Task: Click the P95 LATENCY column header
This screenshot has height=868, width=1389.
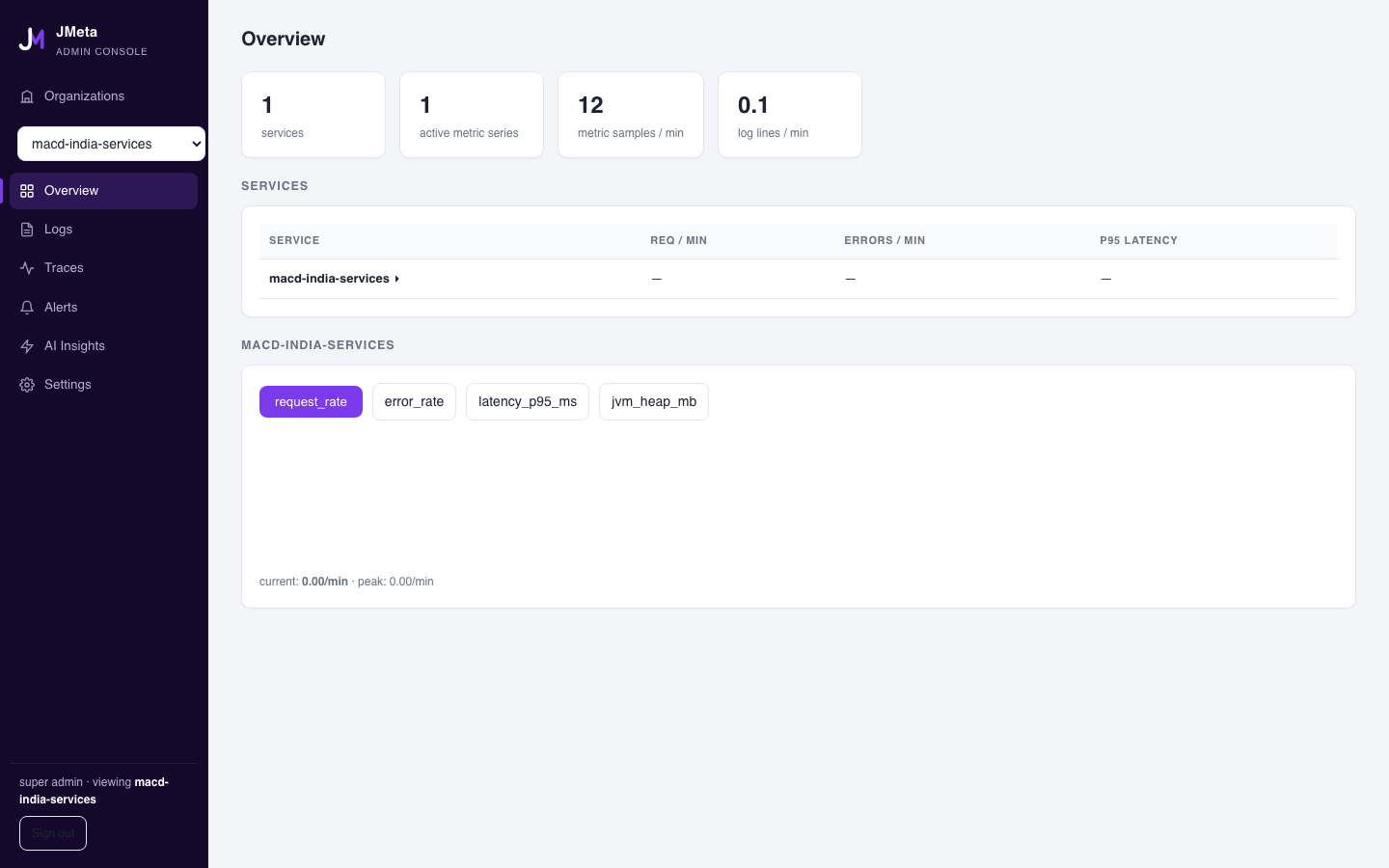Action: [1138, 240]
